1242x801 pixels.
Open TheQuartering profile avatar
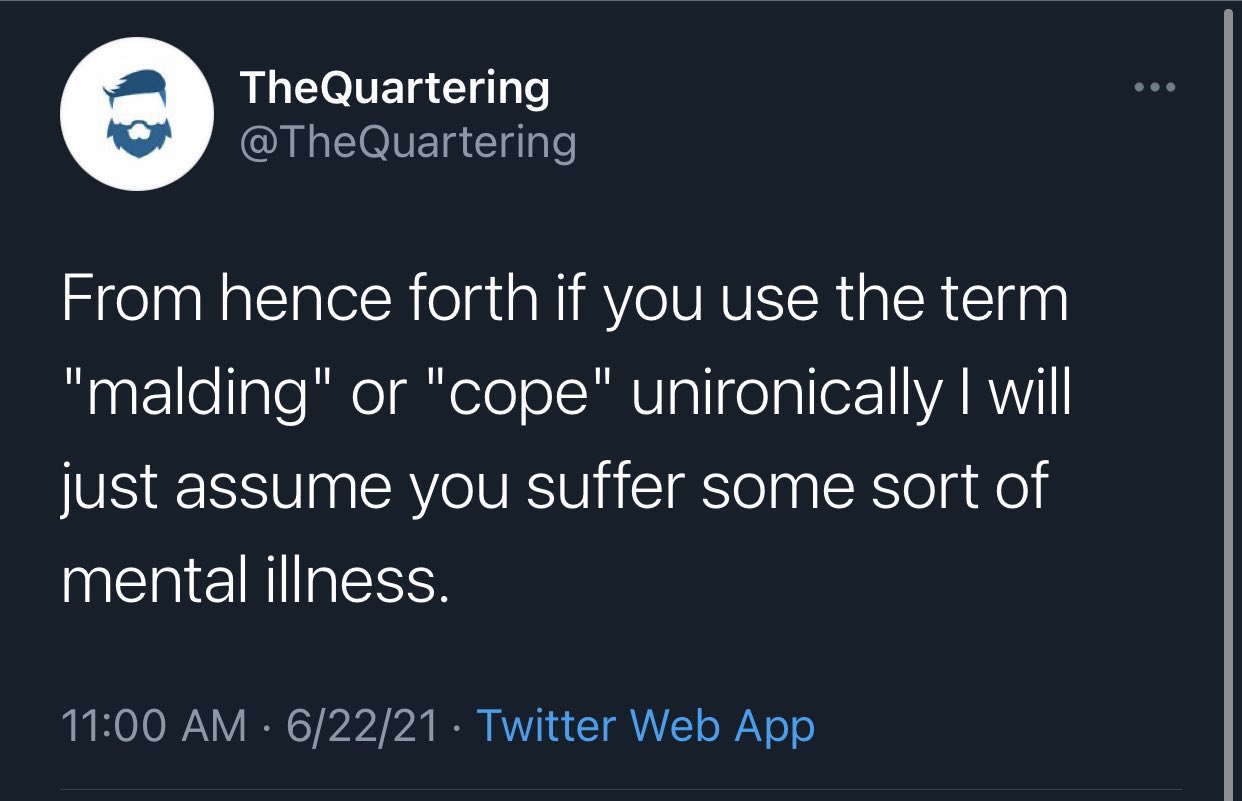pyautogui.click(x=136, y=114)
